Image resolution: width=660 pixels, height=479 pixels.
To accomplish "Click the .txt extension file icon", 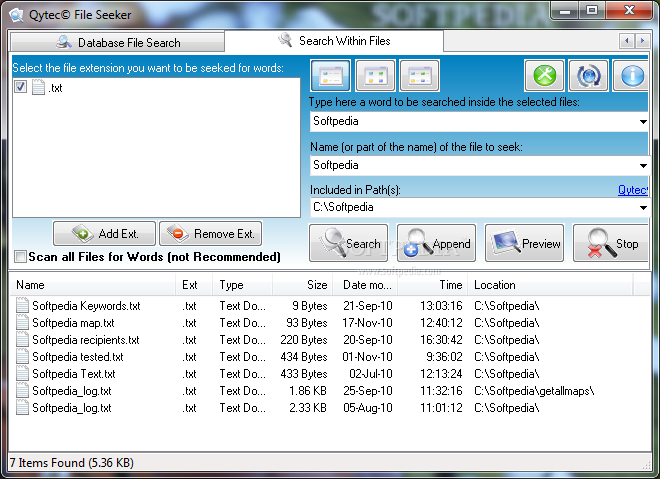I will pos(38,87).
